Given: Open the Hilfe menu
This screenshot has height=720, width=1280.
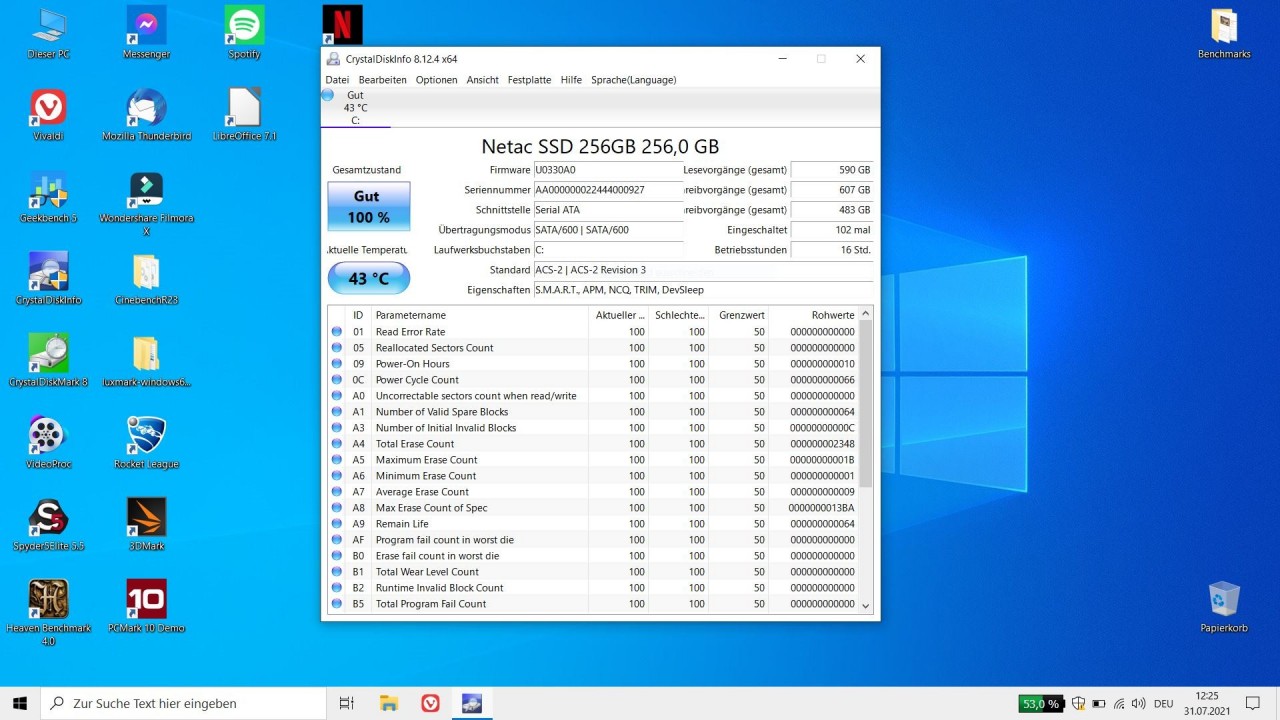Looking at the screenshot, I should [x=571, y=80].
